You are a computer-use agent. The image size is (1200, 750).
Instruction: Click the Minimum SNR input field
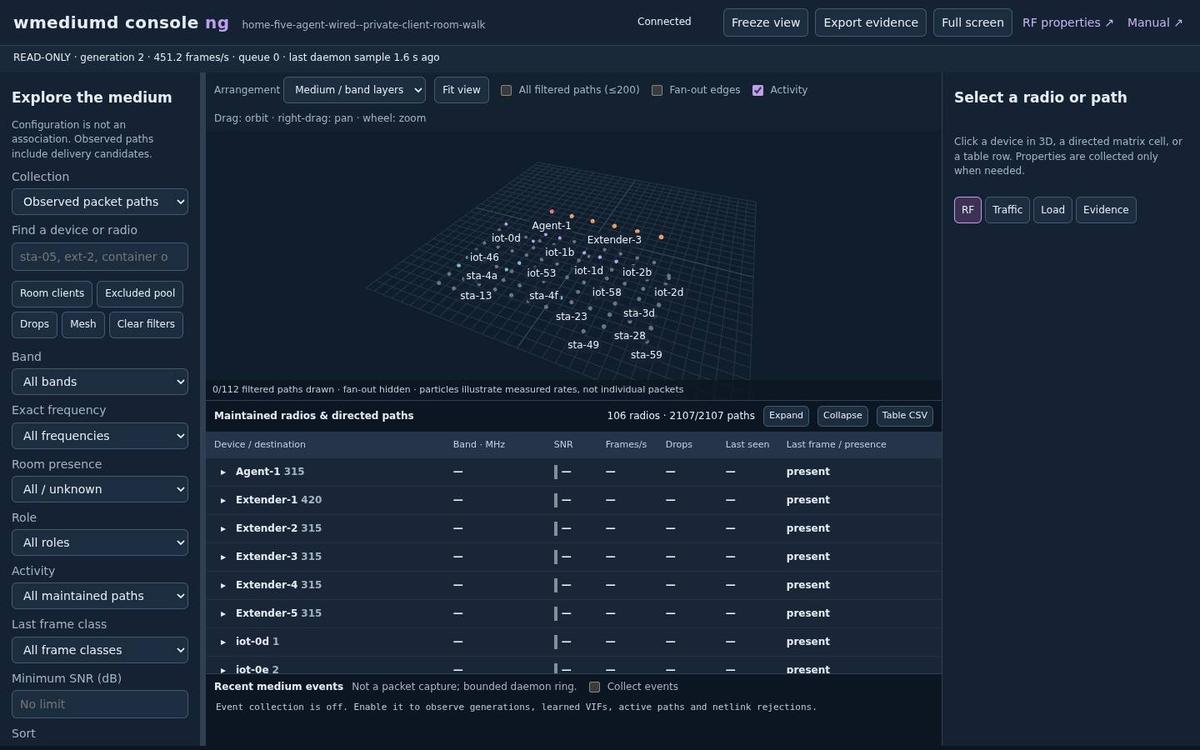(x=100, y=704)
